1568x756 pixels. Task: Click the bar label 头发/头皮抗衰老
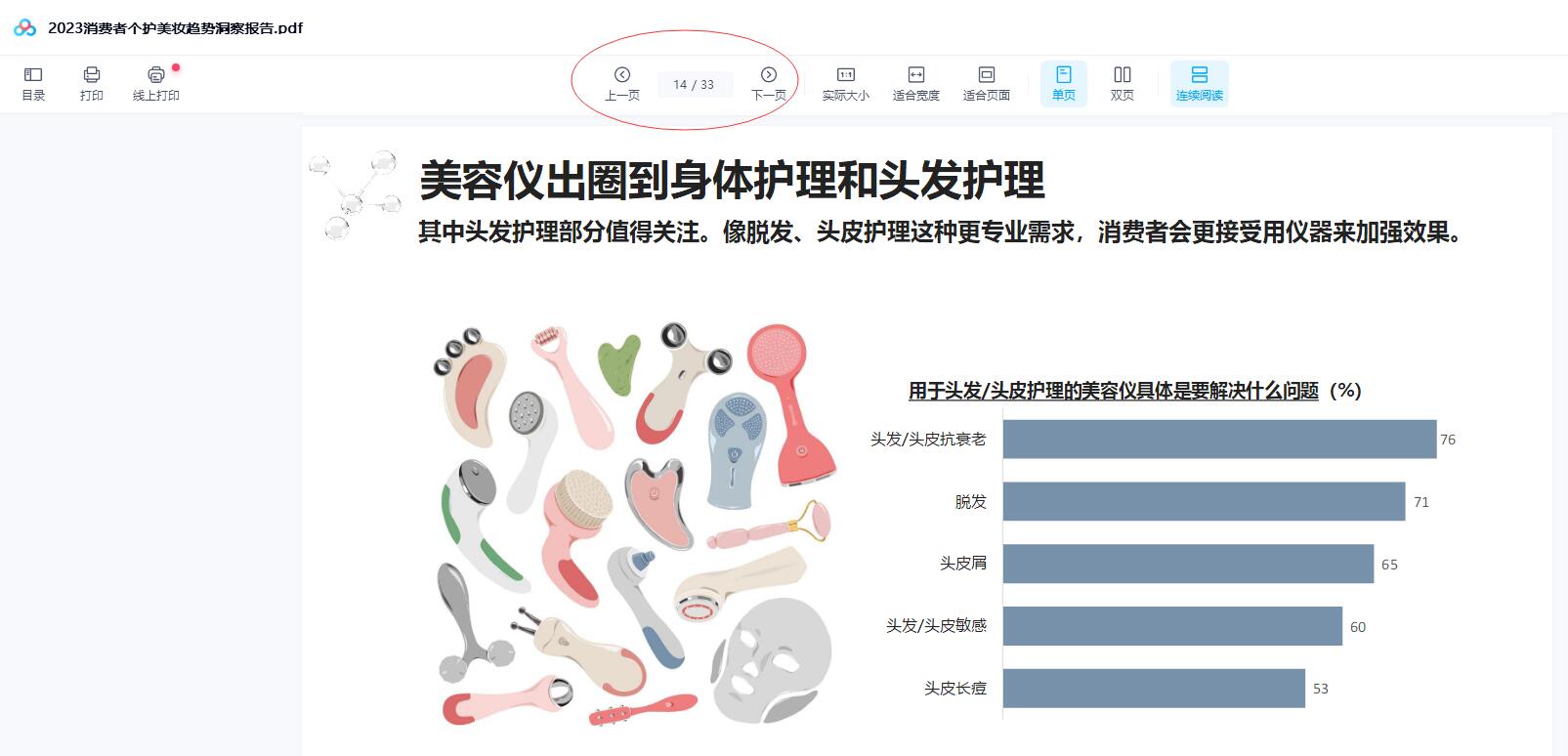[928, 440]
